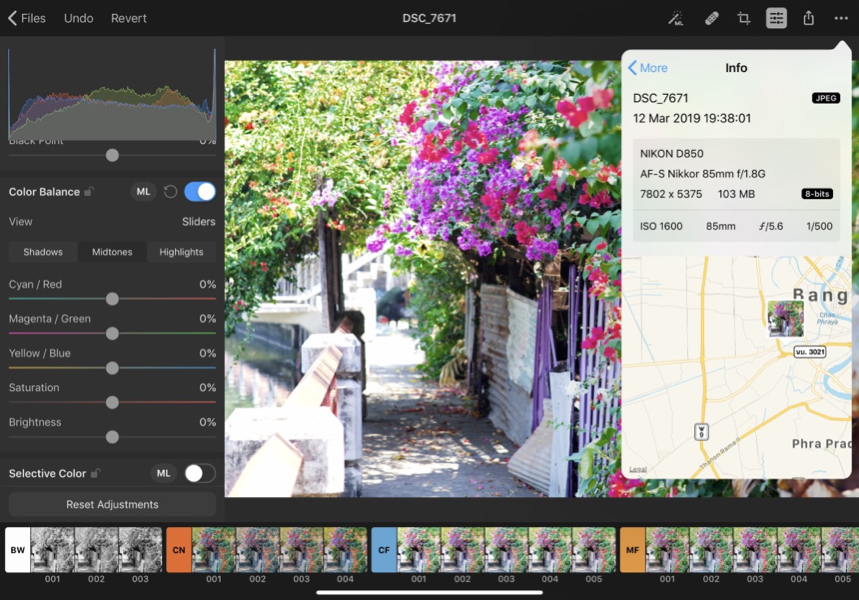Screen dimensions: 859x600
Task: Open the three-dot more options menu
Action: (x=841, y=18)
